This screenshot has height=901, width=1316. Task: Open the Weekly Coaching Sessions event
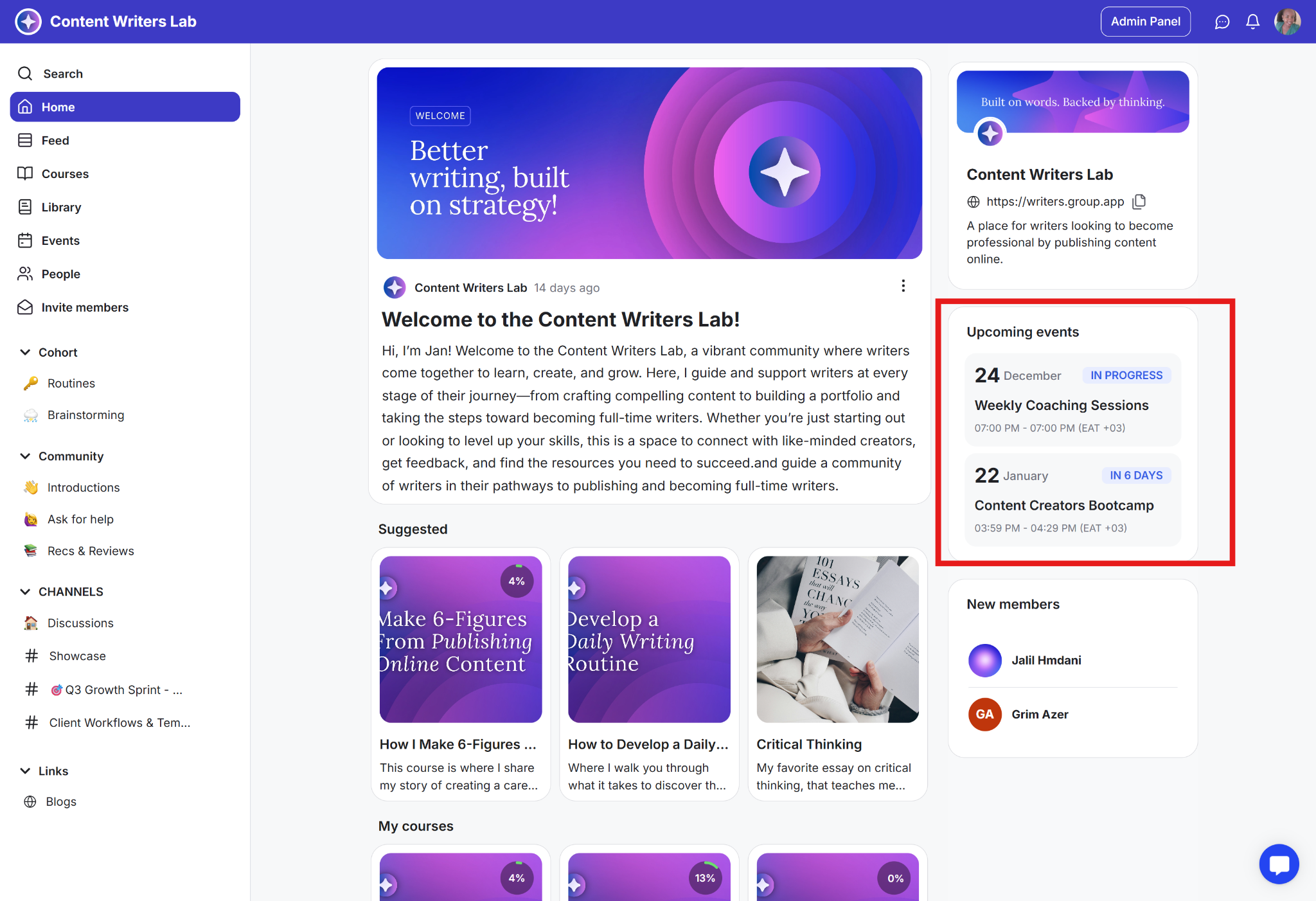(x=1062, y=406)
